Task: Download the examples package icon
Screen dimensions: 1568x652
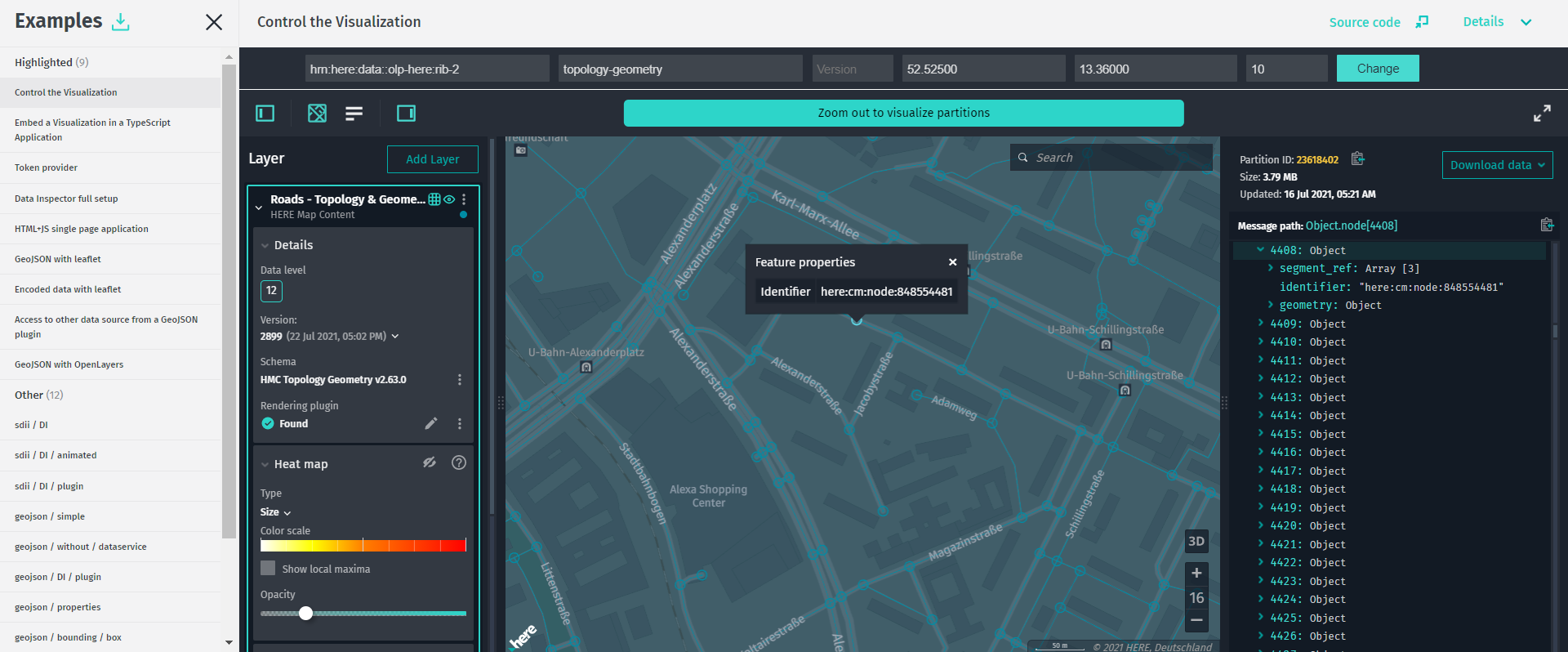Action: click(x=121, y=22)
